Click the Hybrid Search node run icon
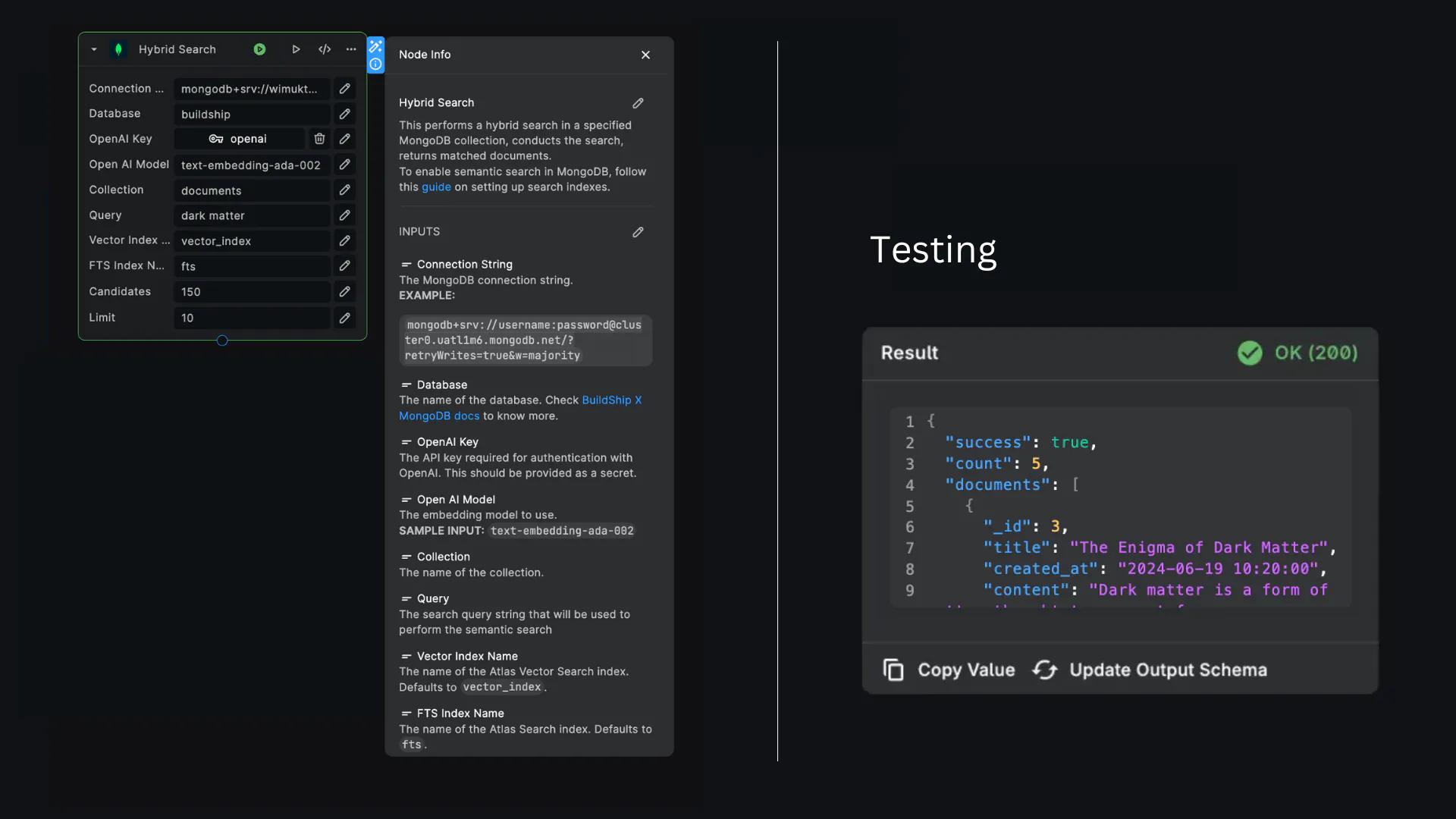 (x=258, y=49)
